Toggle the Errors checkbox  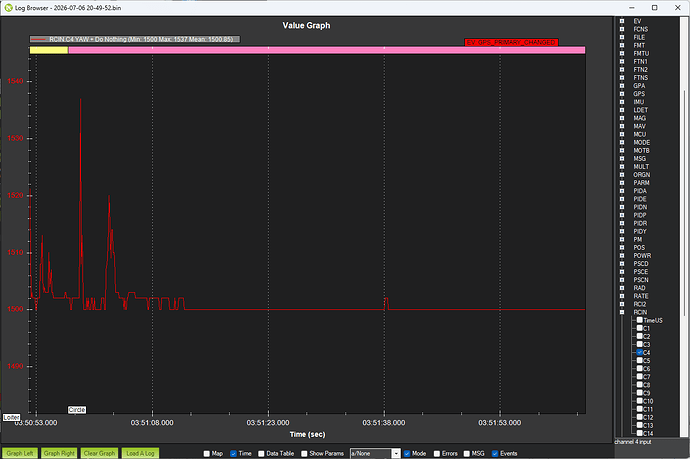[x=437, y=453]
